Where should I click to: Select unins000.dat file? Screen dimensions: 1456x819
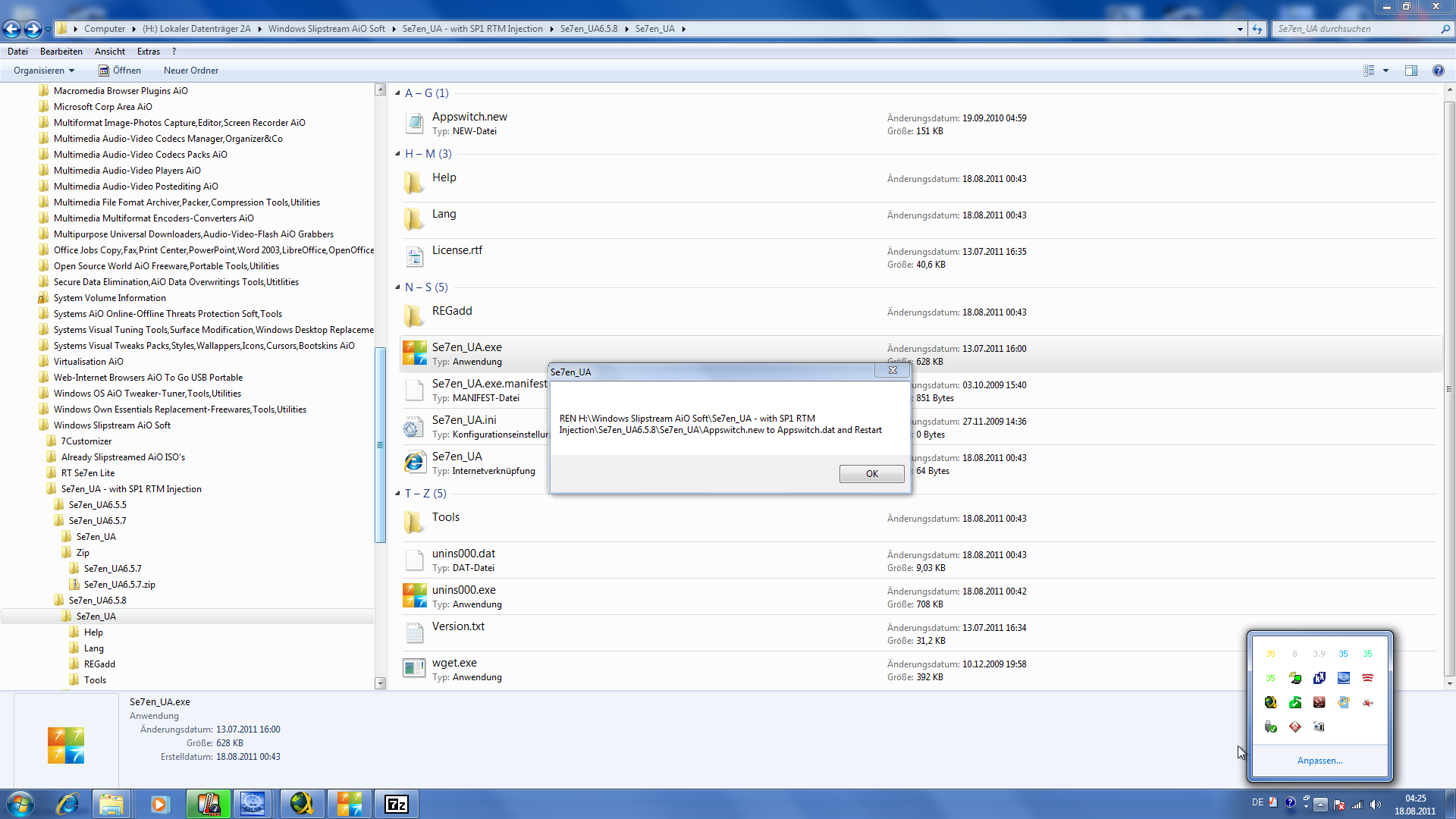pos(463,554)
